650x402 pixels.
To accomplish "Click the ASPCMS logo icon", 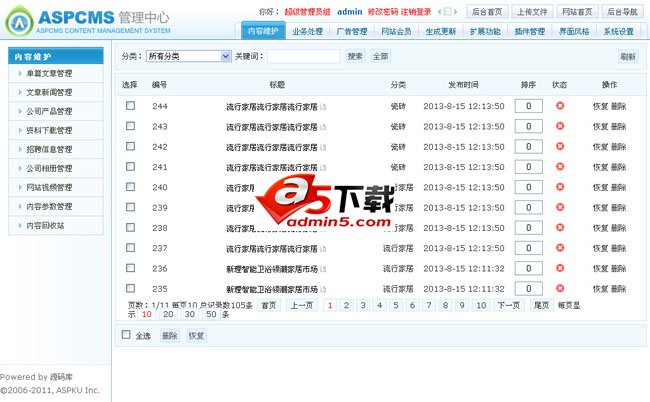I will pos(19,21).
